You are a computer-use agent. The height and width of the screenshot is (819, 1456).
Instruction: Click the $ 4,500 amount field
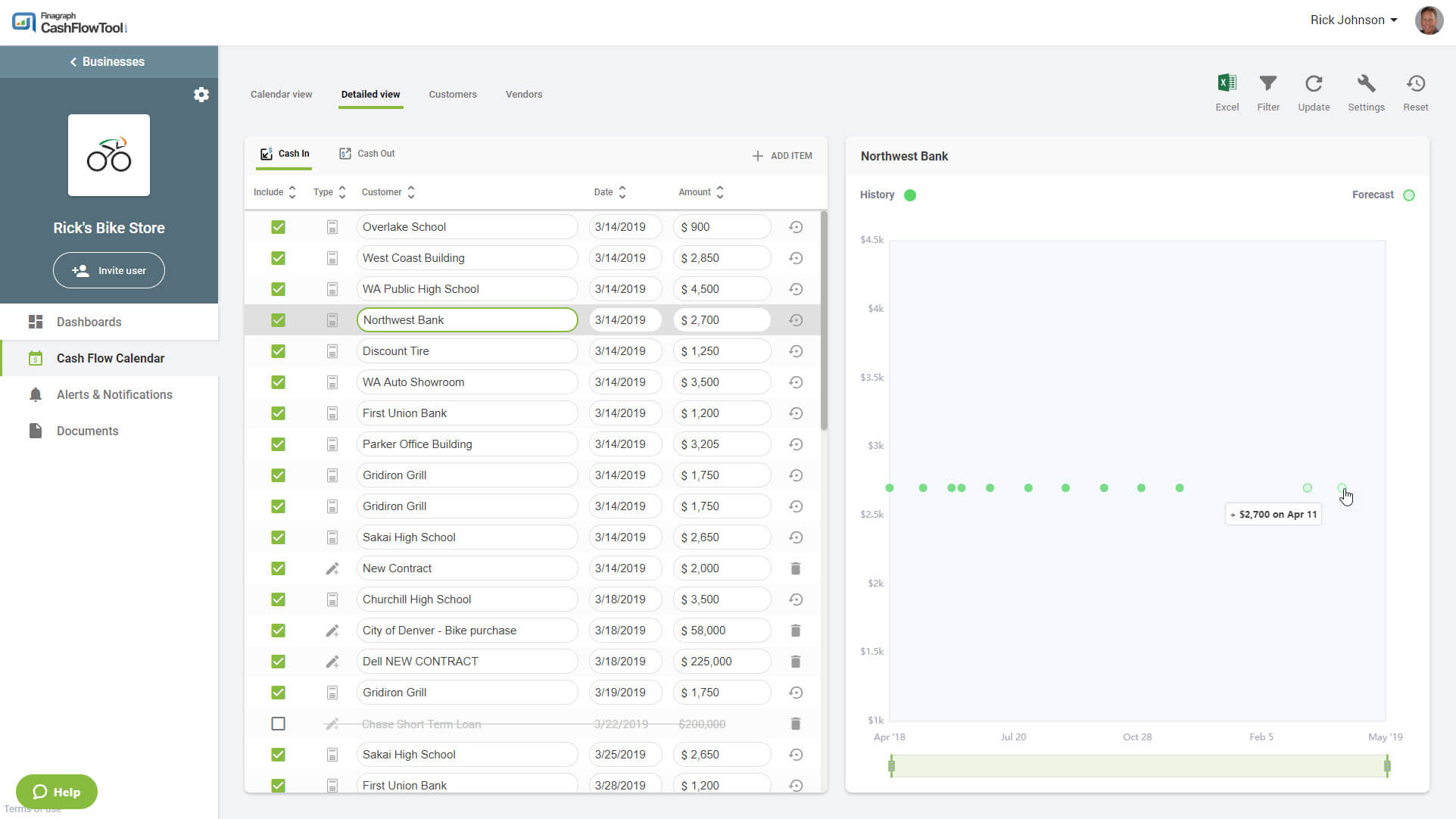coord(722,289)
